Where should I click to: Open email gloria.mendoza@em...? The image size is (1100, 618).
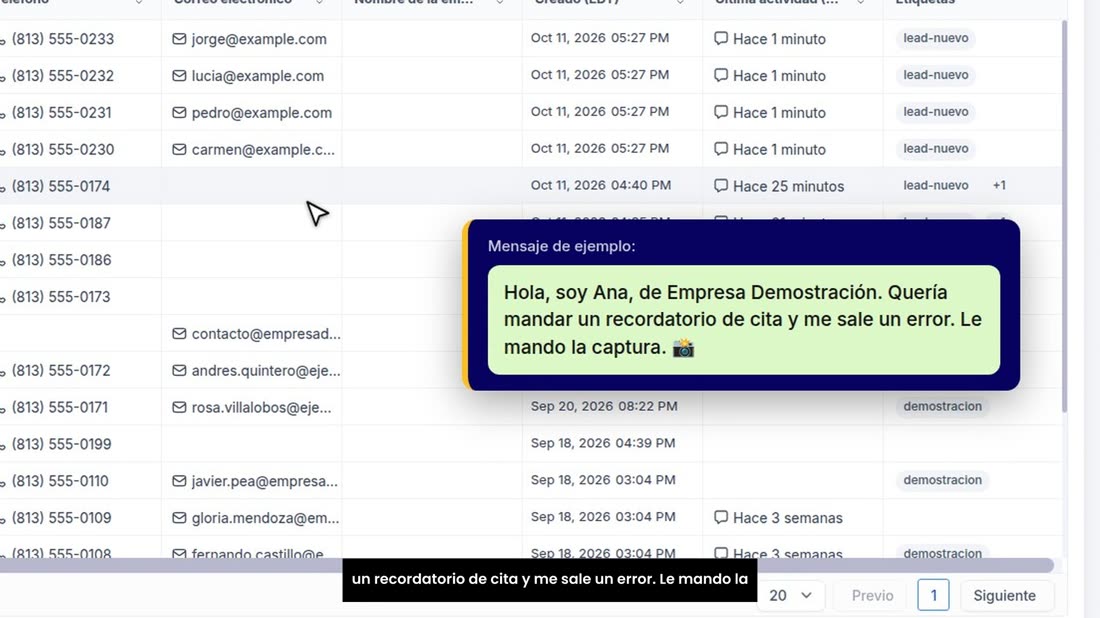coord(265,518)
